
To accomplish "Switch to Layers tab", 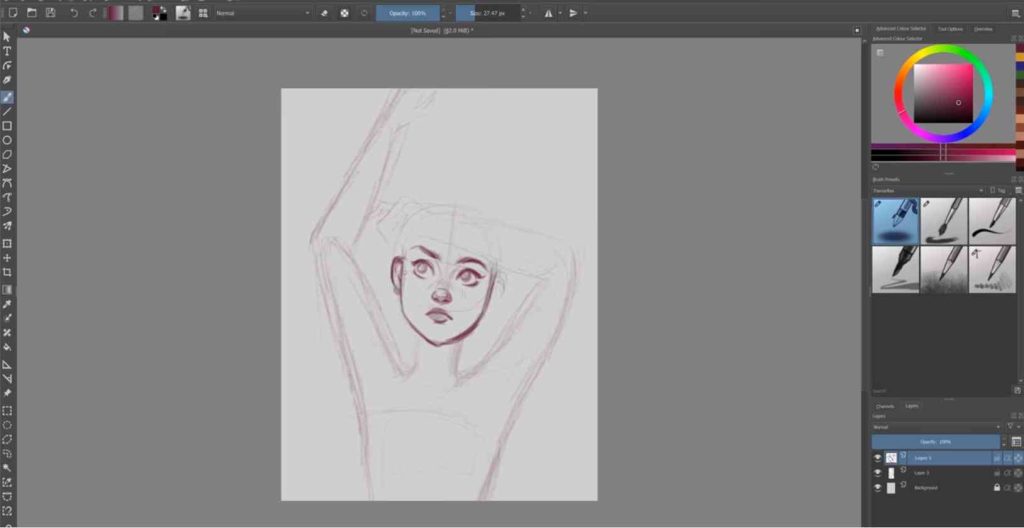I will pos(912,406).
